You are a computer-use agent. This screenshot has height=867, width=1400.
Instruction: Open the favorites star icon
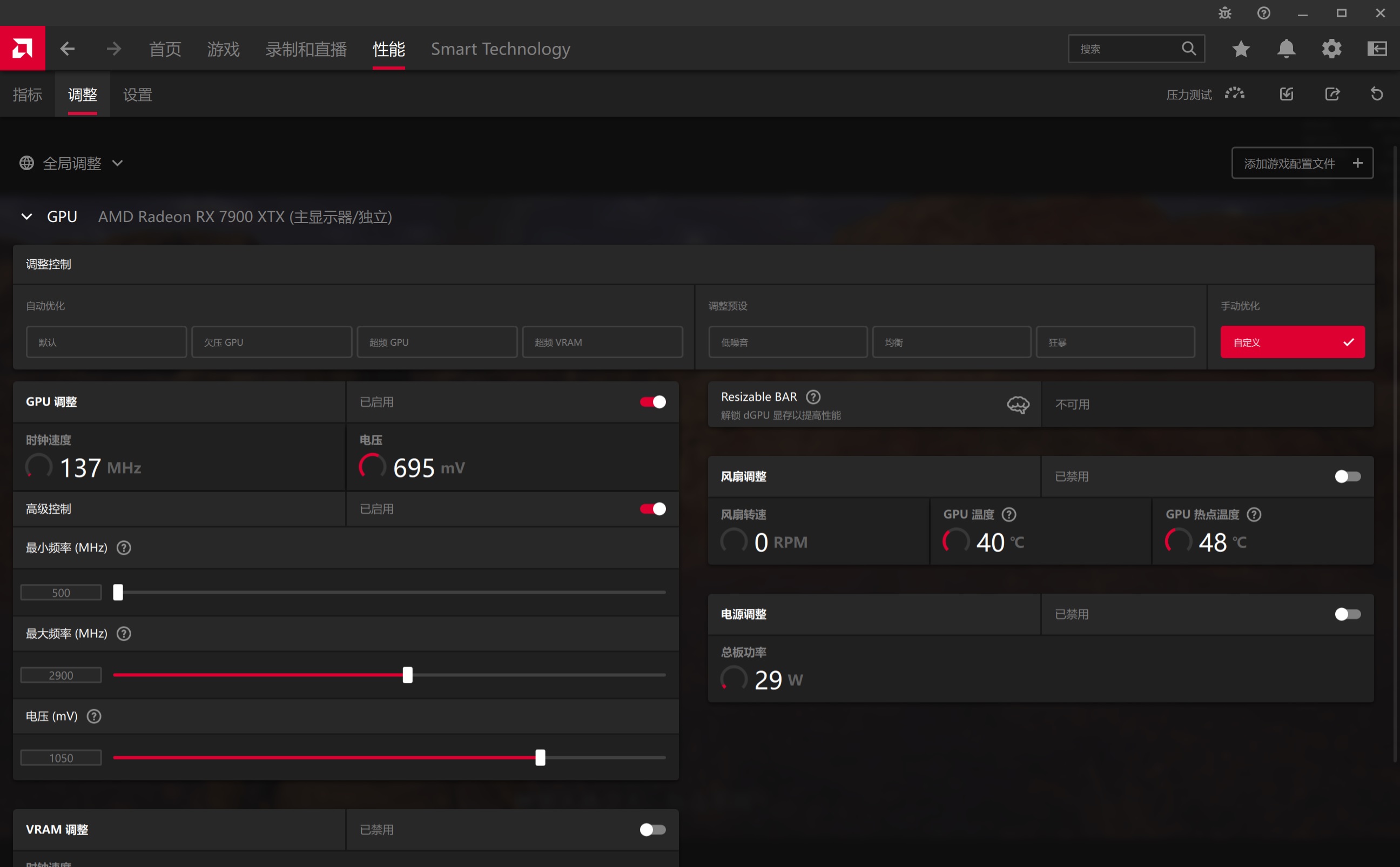click(x=1241, y=49)
